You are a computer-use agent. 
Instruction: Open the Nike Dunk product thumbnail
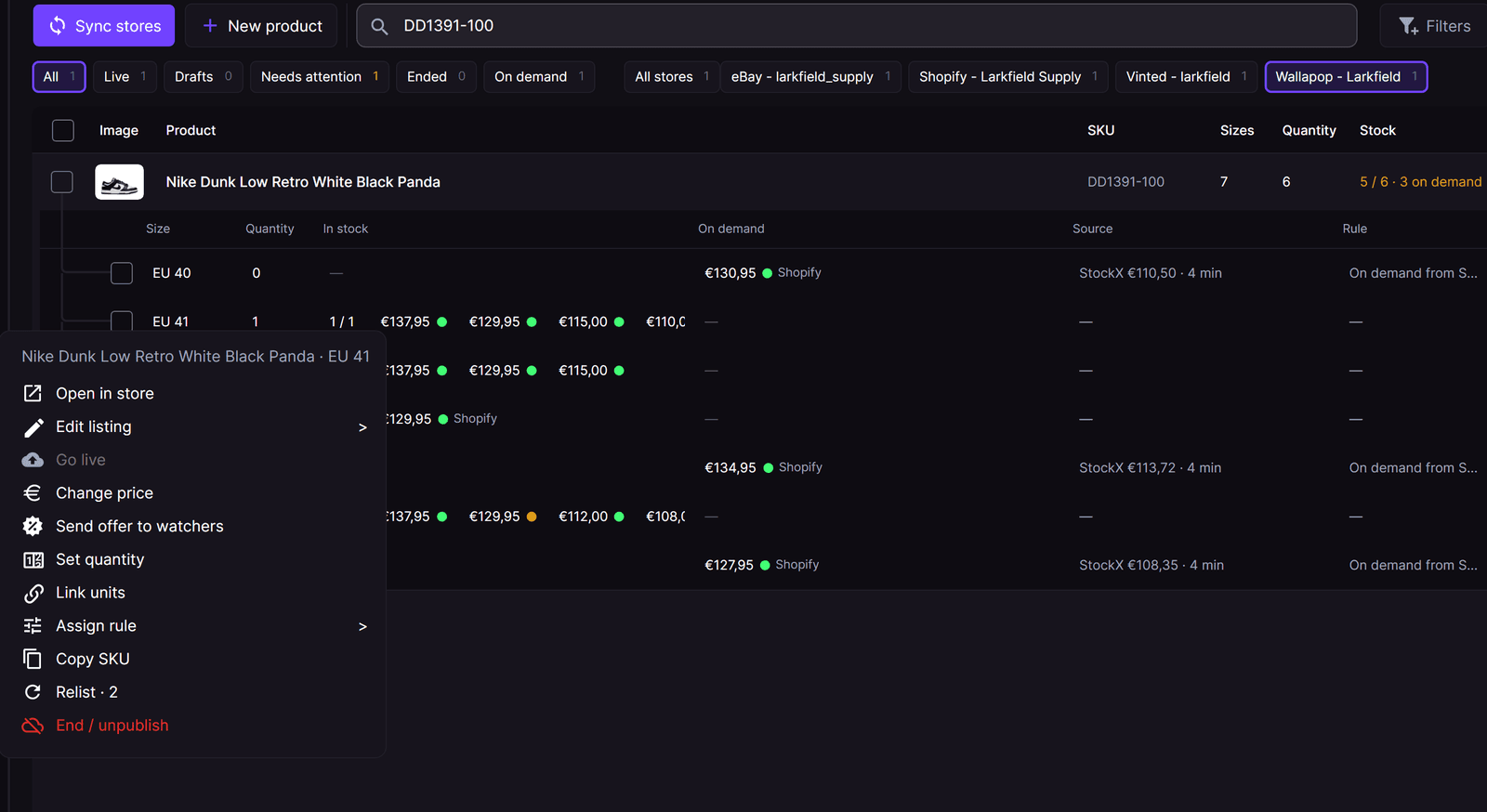click(119, 182)
